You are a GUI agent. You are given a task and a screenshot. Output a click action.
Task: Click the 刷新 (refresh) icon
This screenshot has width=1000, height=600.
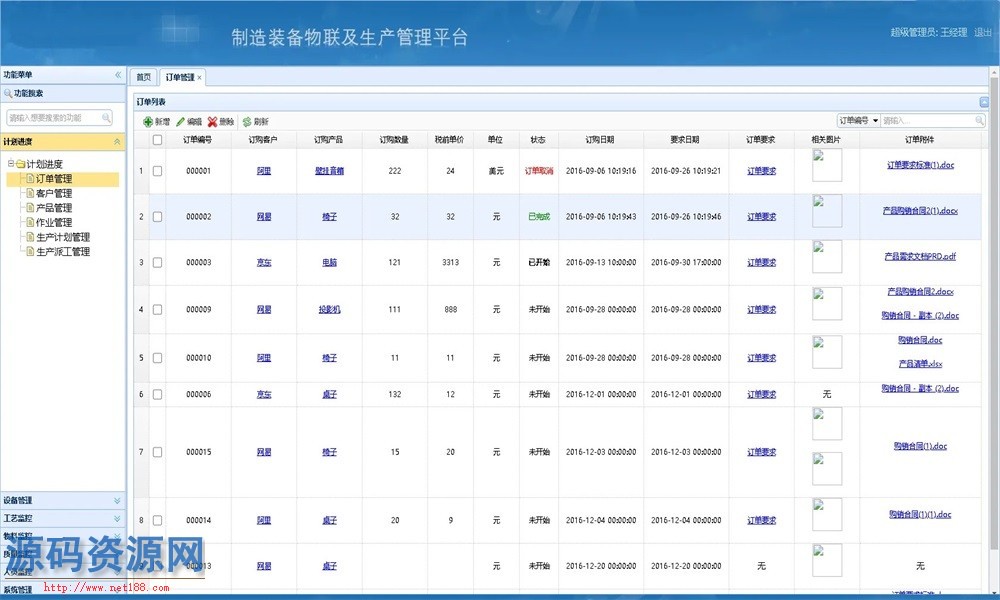click(246, 121)
